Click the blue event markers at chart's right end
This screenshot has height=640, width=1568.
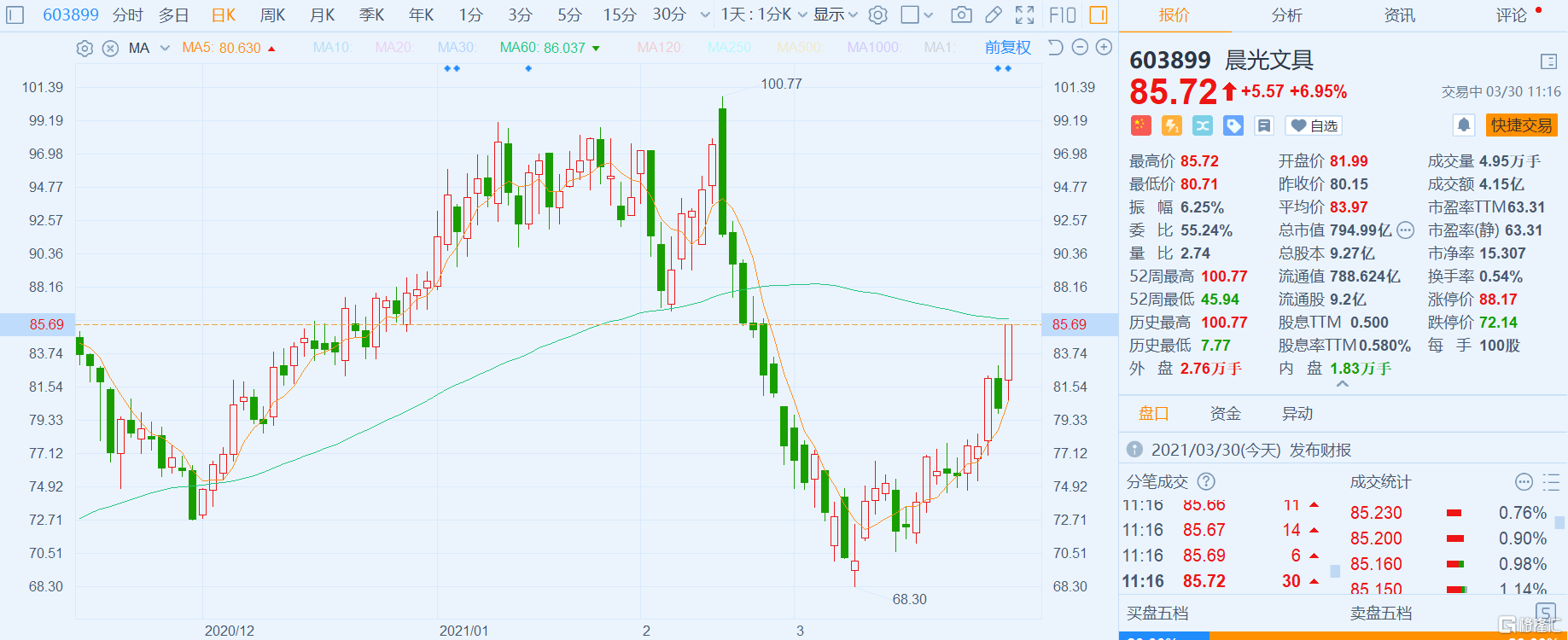click(1003, 68)
